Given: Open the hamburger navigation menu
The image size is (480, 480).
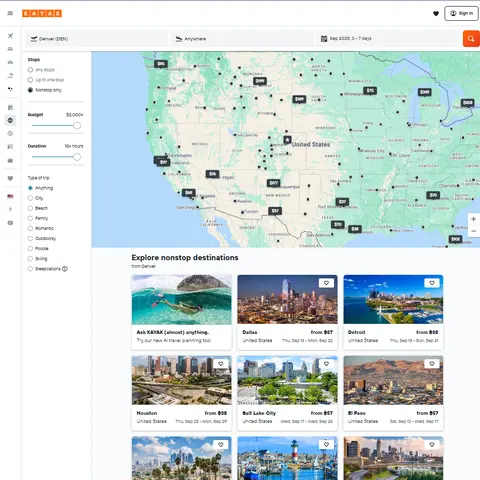Looking at the screenshot, I should click(x=10, y=13).
